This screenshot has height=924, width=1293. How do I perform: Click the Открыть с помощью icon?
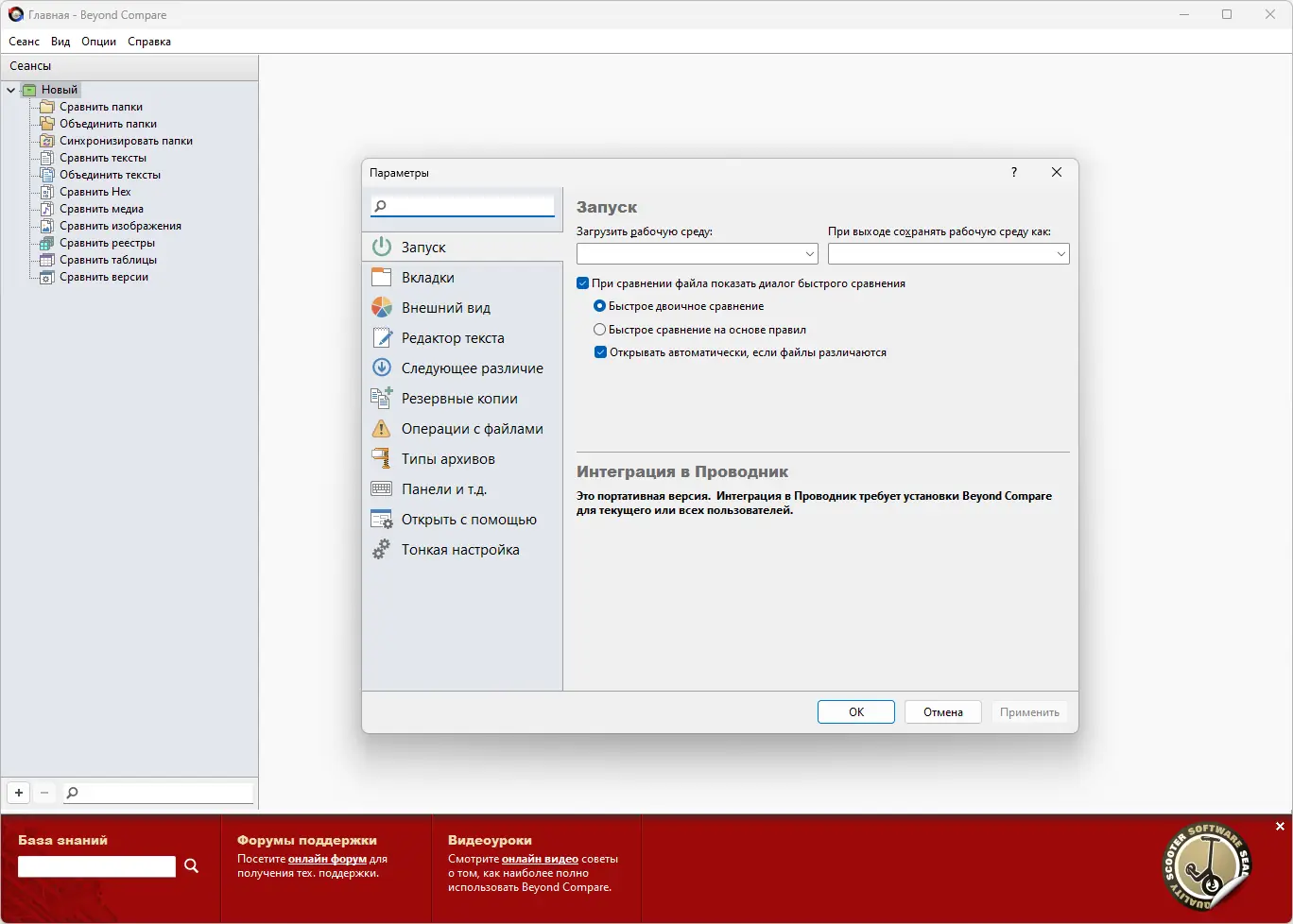(x=382, y=519)
